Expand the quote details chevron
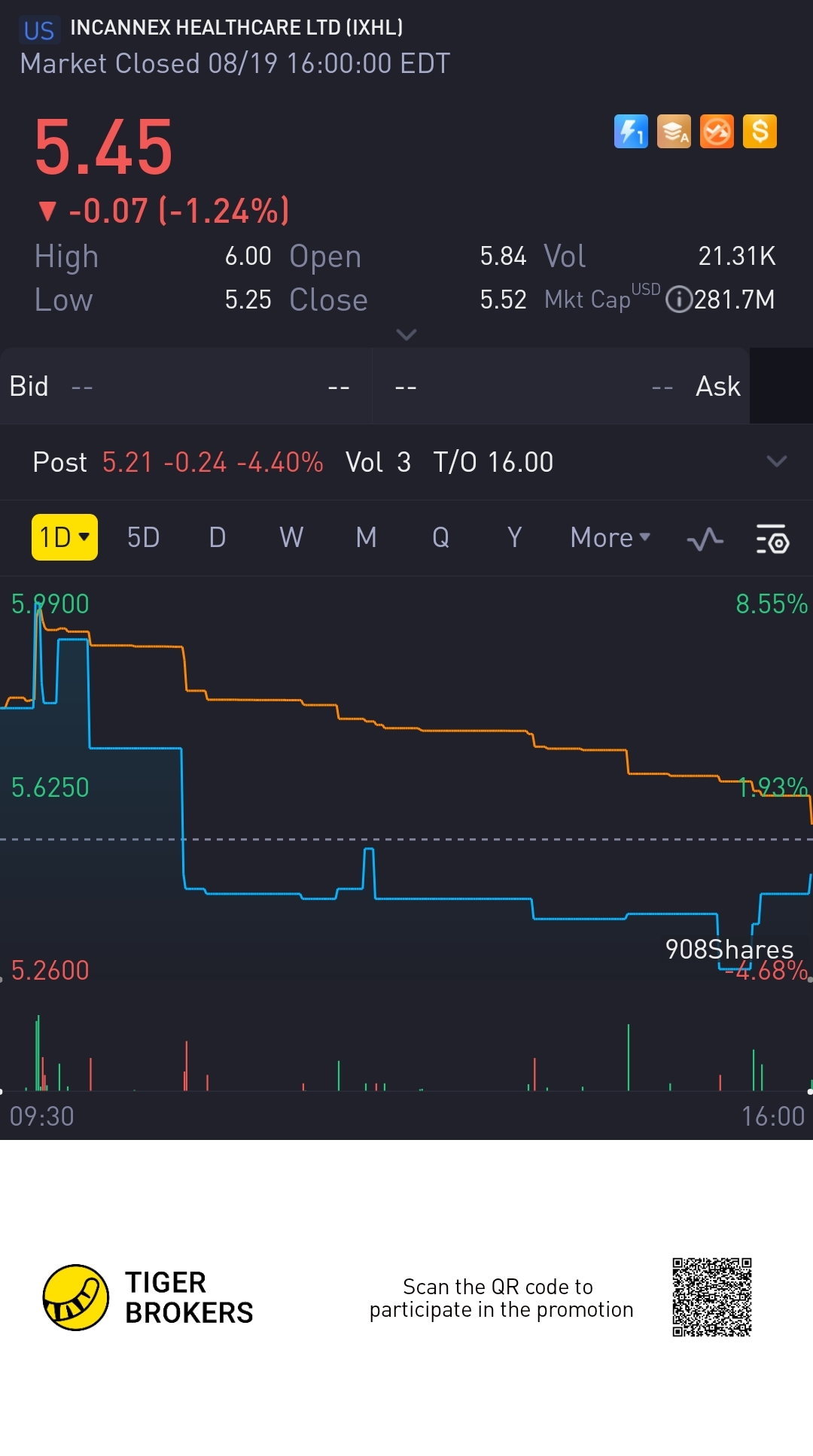Viewport: 813px width, 1456px height. 406,334
